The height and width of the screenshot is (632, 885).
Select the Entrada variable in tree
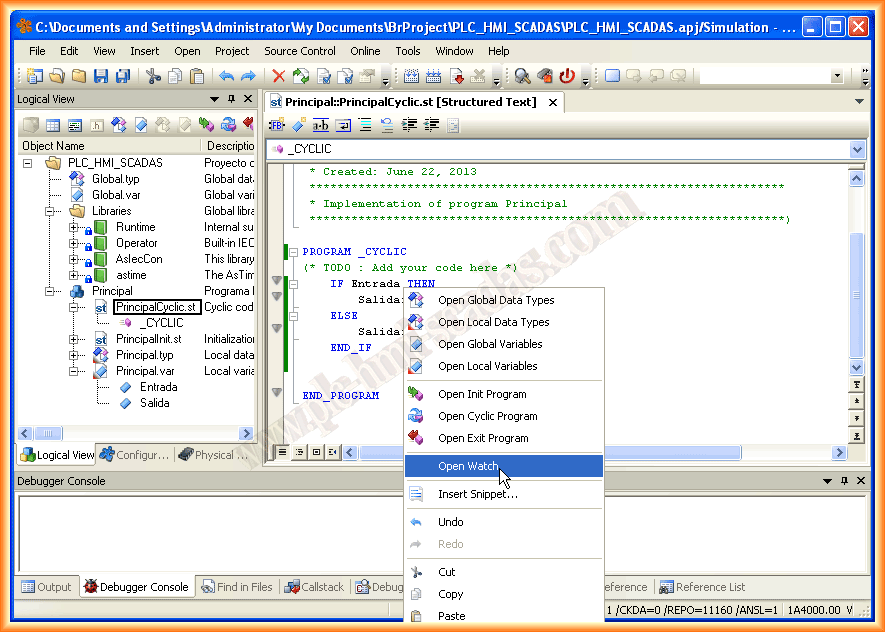158,387
